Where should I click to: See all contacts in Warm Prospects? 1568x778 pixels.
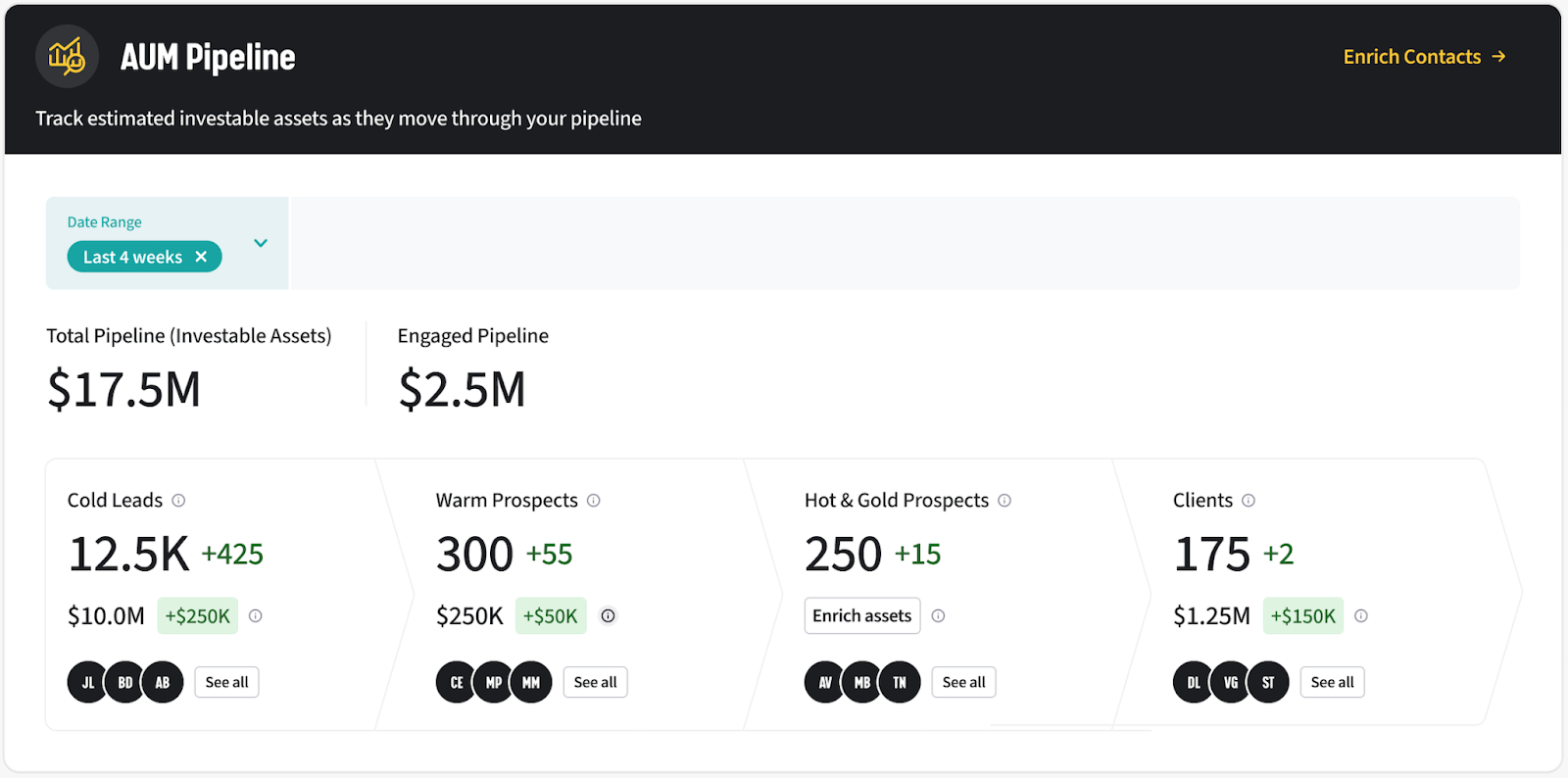[x=595, y=682]
